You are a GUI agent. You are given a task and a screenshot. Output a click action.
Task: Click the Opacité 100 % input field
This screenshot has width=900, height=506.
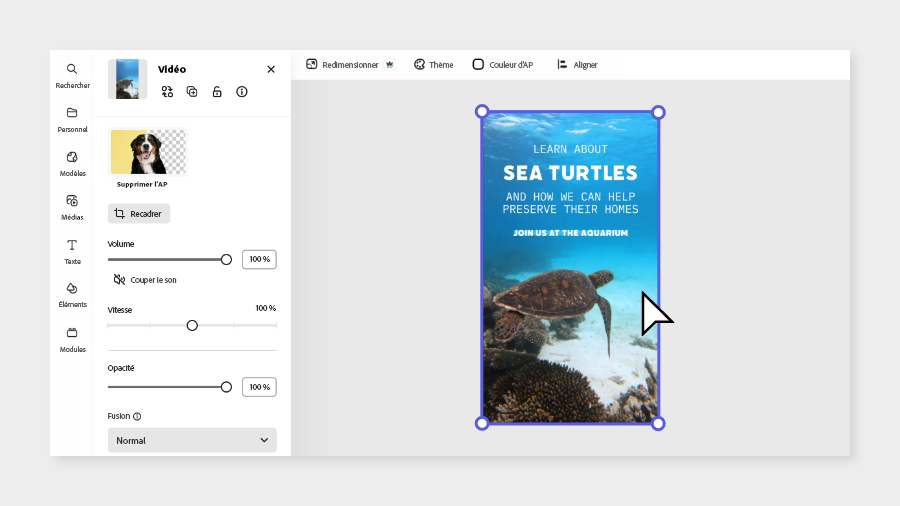click(259, 387)
